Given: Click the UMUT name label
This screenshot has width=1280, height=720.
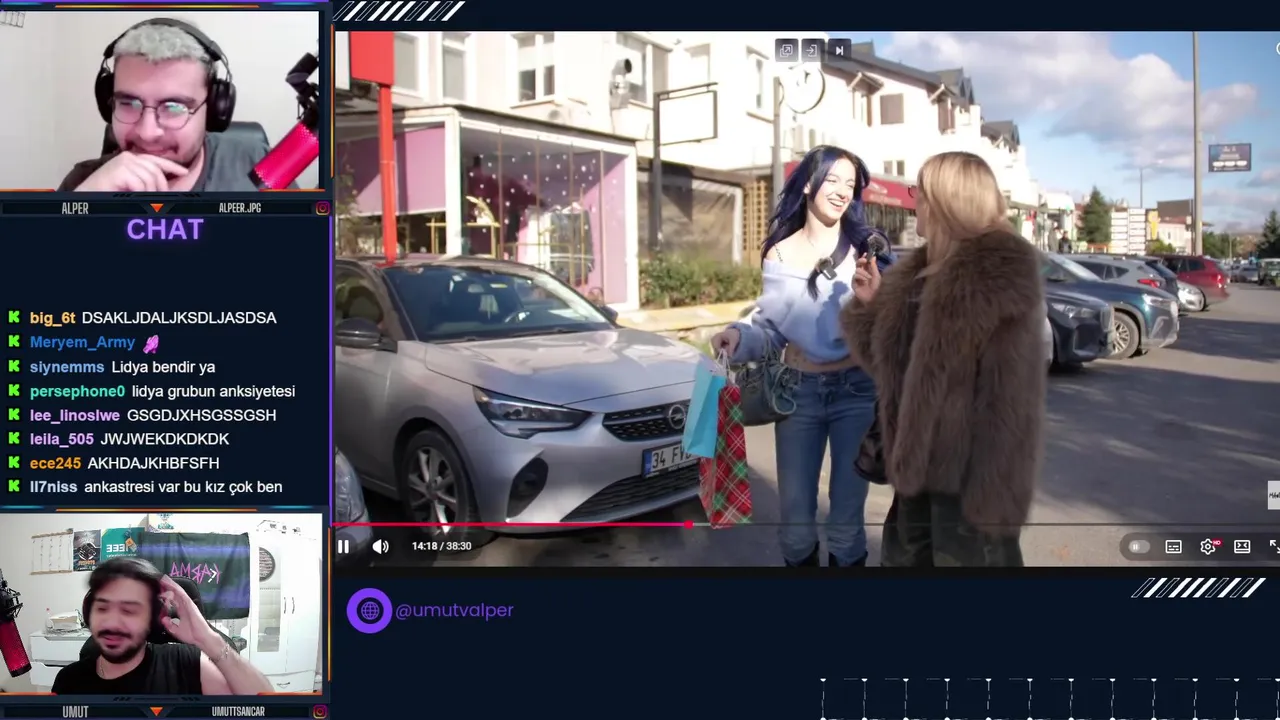Looking at the screenshot, I should coord(75,712).
